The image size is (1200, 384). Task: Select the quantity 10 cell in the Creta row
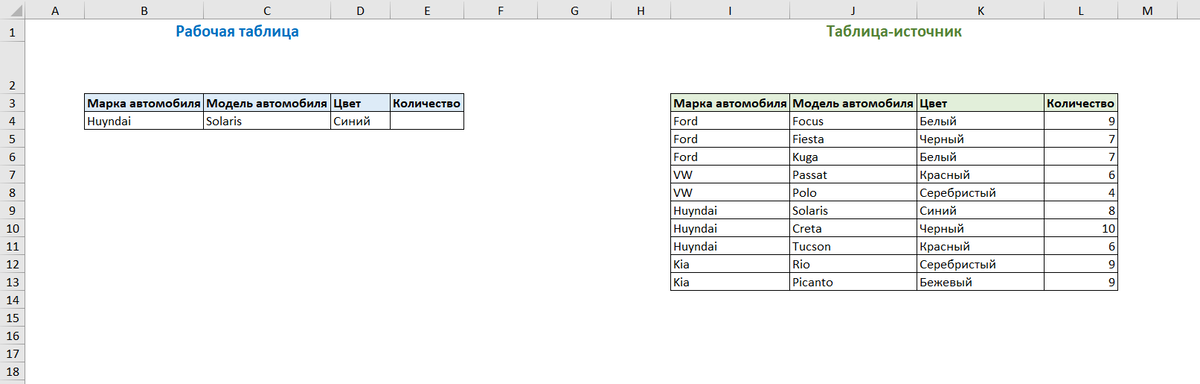click(1080, 229)
